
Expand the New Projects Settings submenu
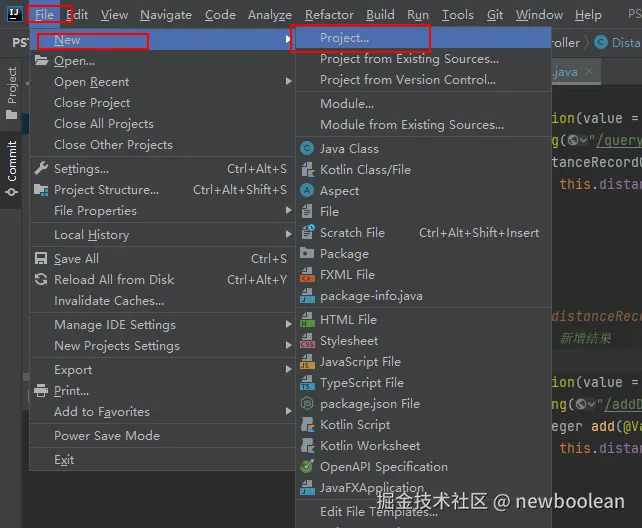(288, 345)
